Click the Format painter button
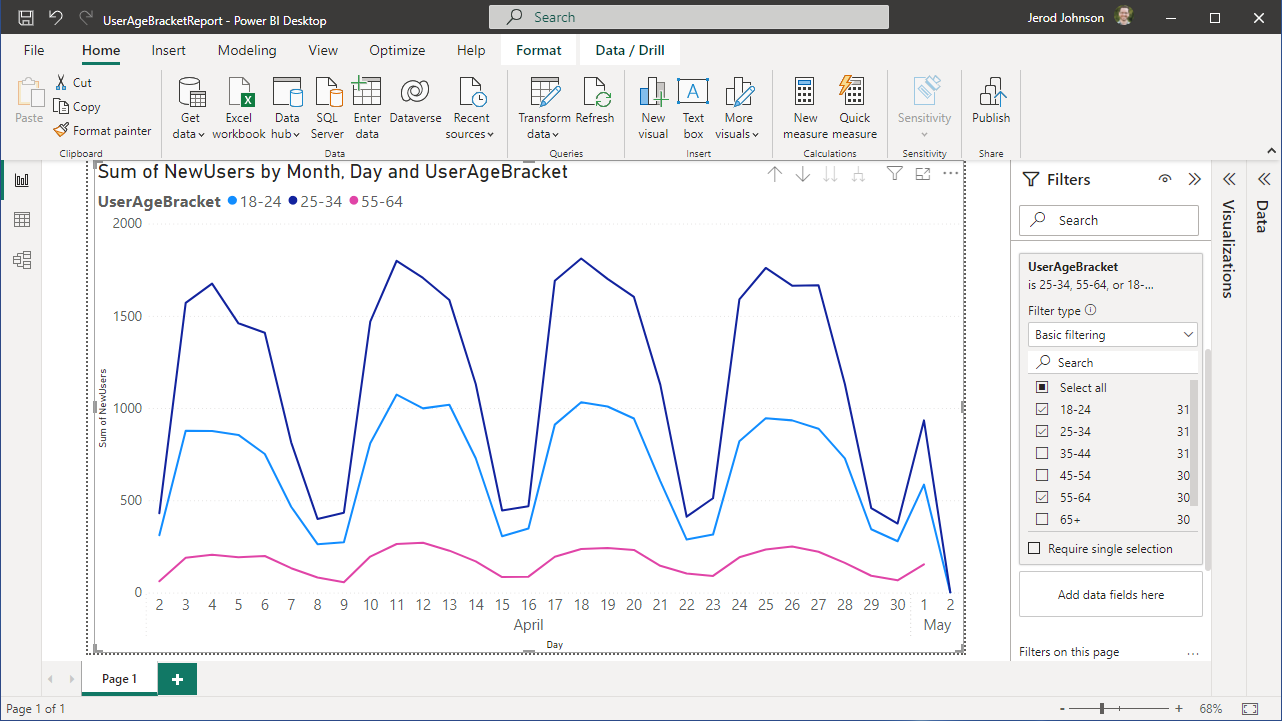The height and width of the screenshot is (721, 1282). click(x=103, y=131)
